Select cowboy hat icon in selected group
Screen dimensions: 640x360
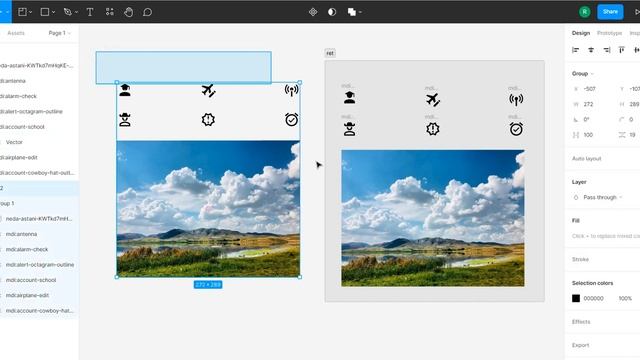click(125, 120)
